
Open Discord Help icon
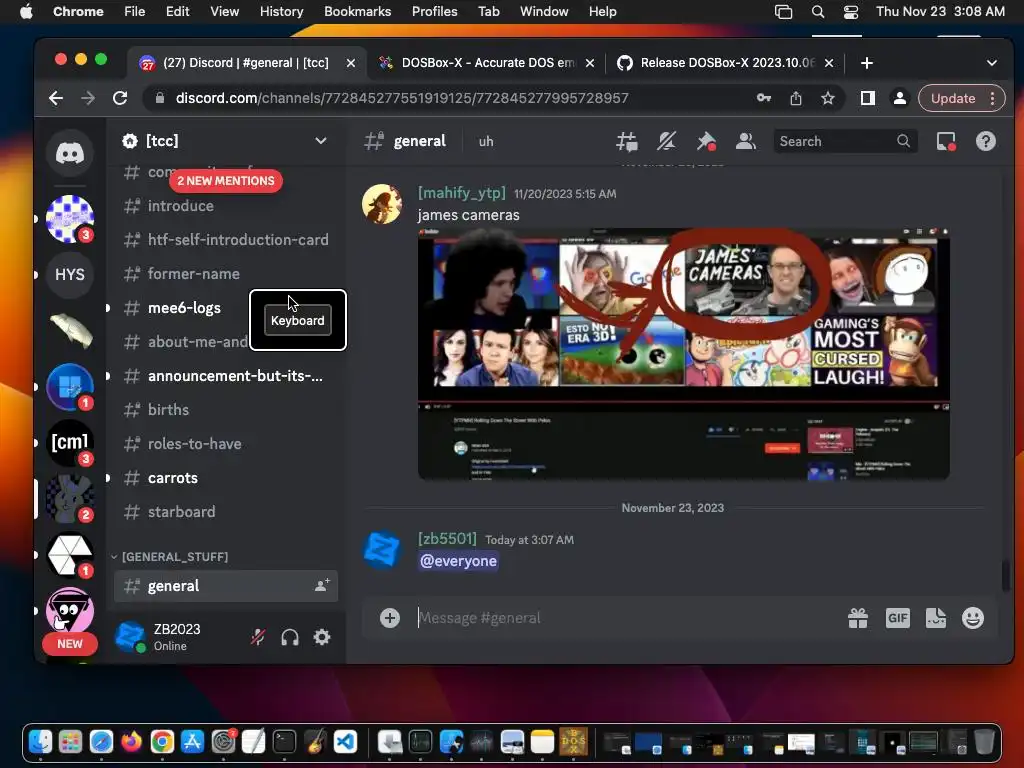pyautogui.click(x=985, y=141)
